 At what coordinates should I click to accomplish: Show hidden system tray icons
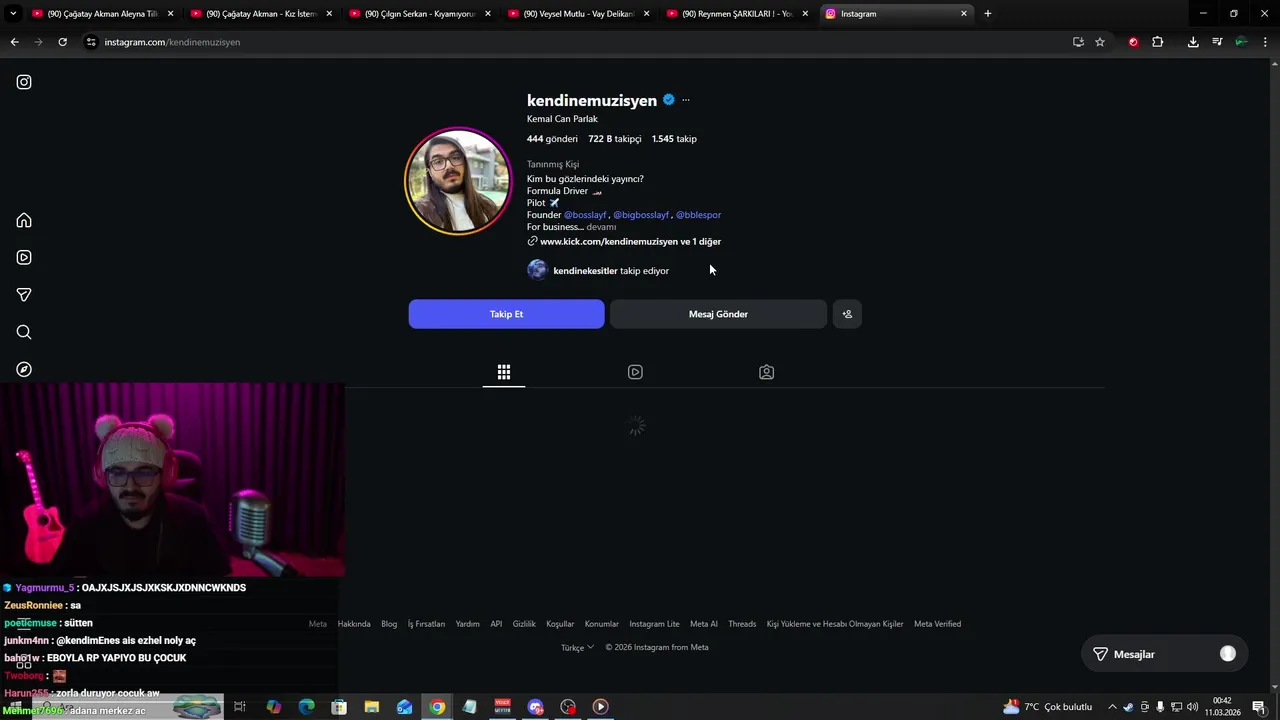point(1112,707)
